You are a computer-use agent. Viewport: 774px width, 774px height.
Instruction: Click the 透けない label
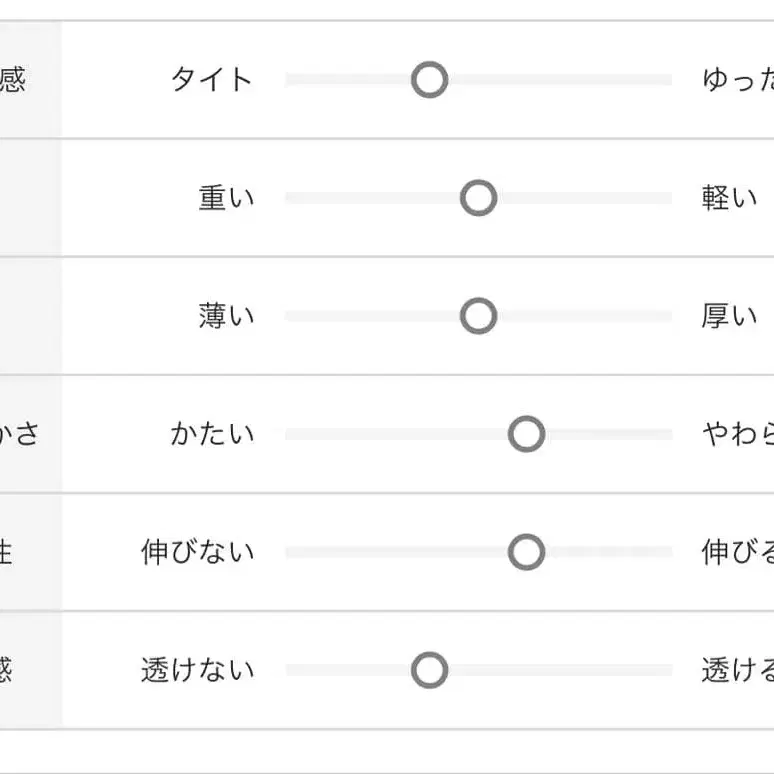click(198, 670)
